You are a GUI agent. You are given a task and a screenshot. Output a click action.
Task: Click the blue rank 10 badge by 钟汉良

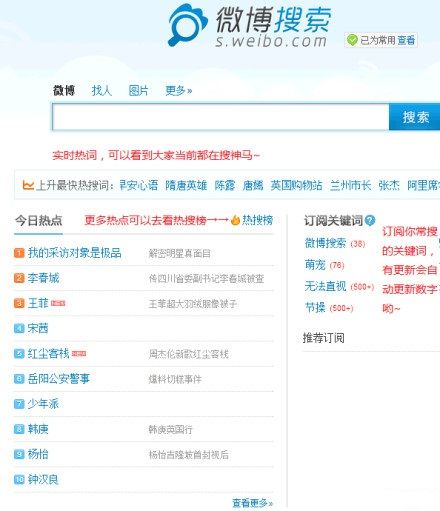pyautogui.click(x=19, y=479)
